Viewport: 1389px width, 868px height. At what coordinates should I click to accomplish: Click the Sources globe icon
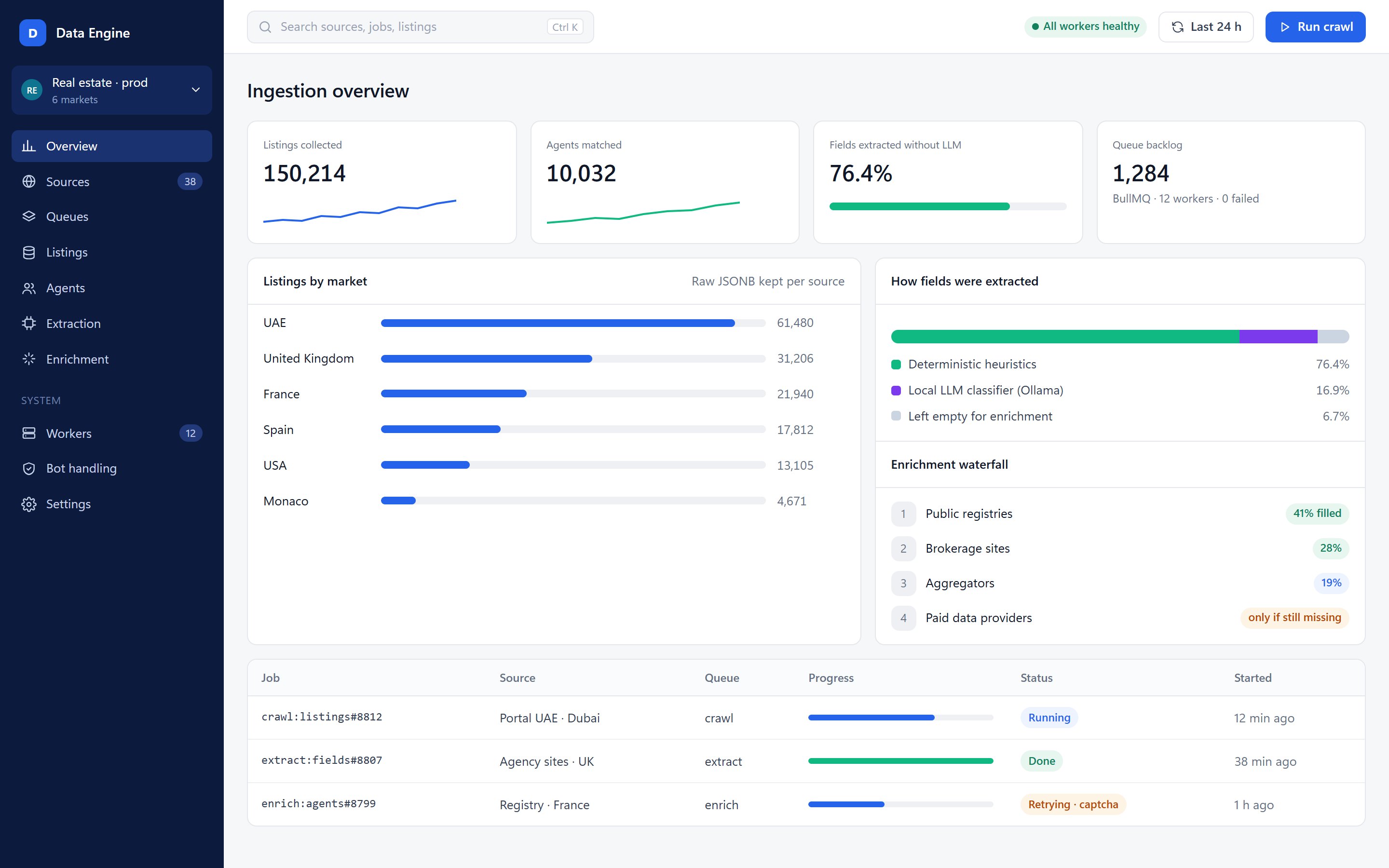29,181
